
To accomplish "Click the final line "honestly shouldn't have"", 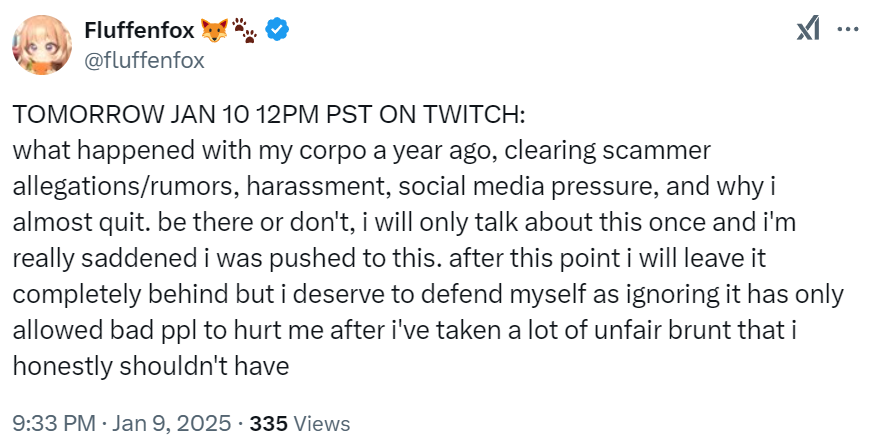I will pos(151,366).
